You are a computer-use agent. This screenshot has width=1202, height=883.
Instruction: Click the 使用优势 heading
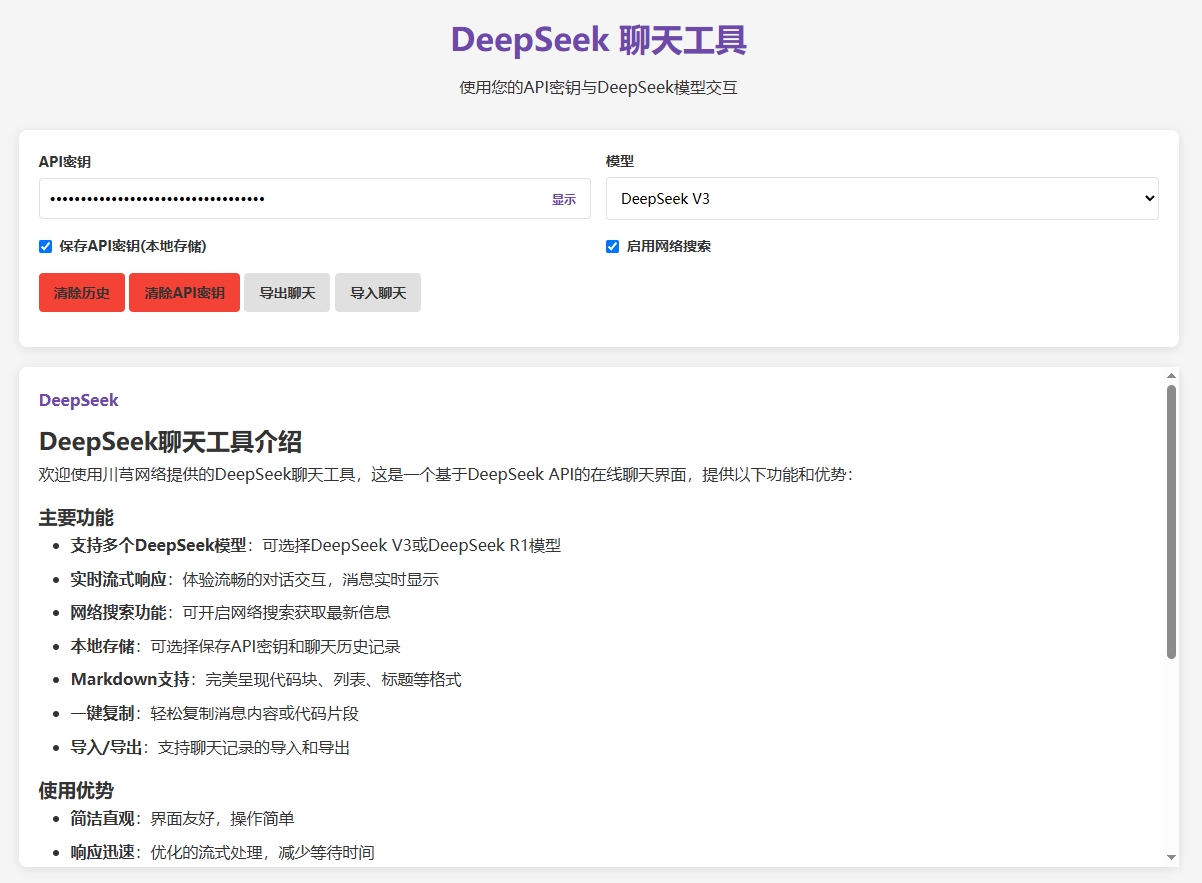[x=76, y=790]
